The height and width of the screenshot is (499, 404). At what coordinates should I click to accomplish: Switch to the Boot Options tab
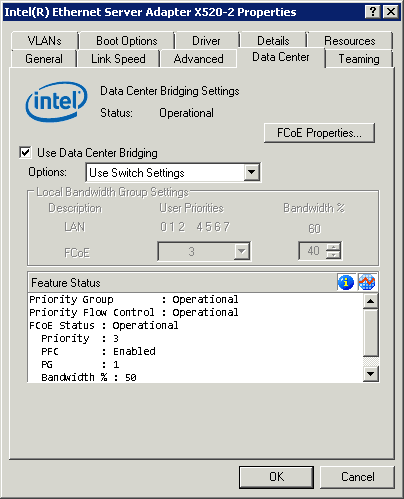(x=127, y=41)
